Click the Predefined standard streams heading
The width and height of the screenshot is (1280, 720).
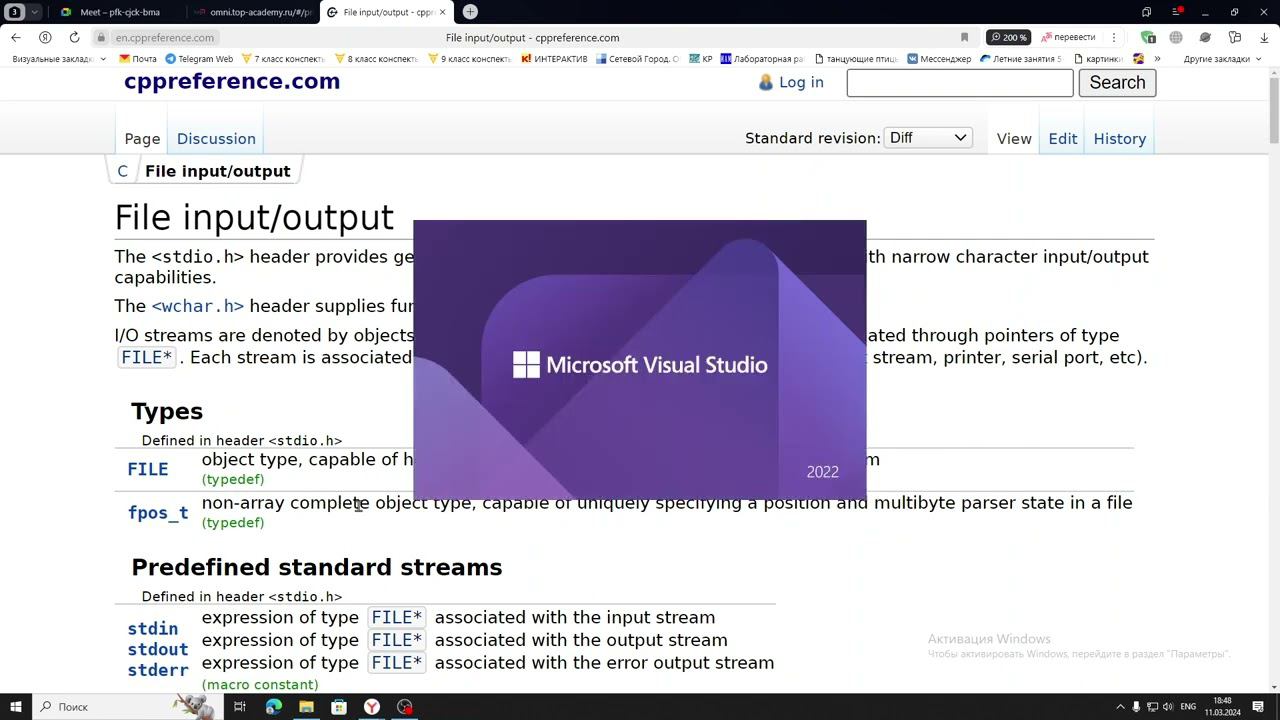coord(317,567)
